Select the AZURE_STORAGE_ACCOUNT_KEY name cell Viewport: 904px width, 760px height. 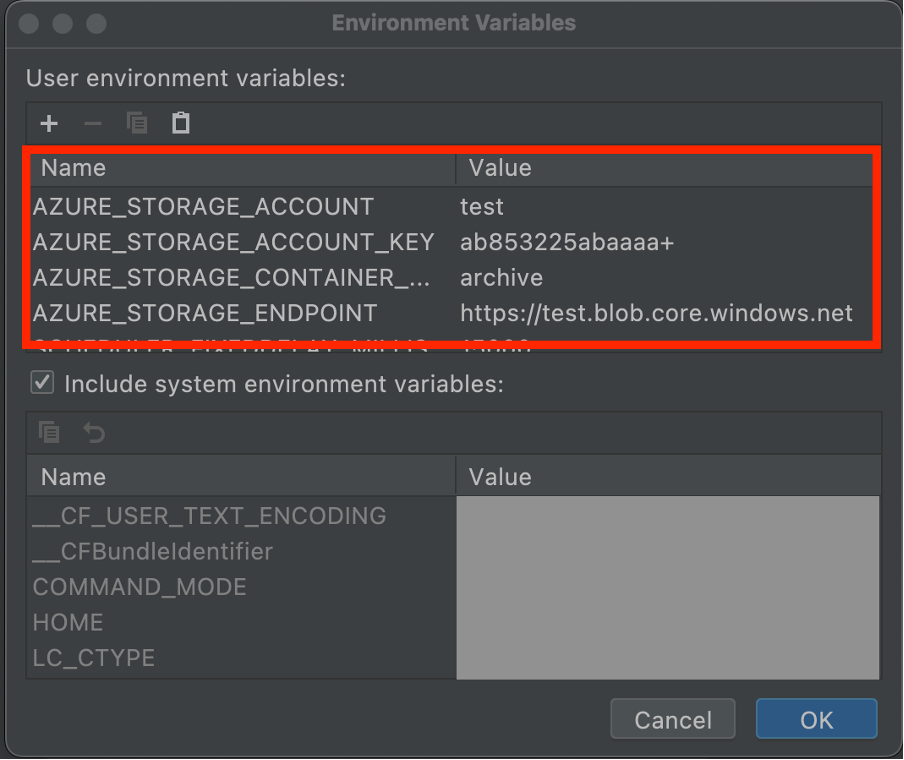click(242, 242)
